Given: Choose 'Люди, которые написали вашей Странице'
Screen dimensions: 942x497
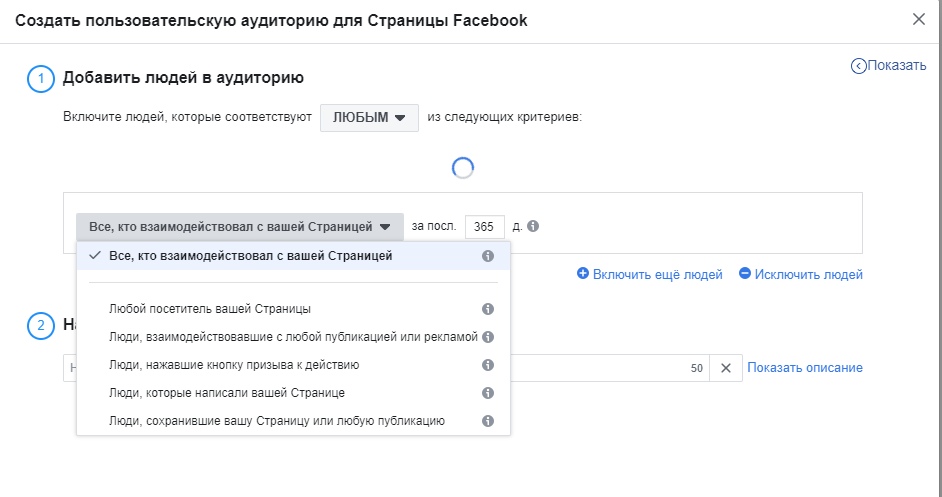Looking at the screenshot, I should (x=293, y=393).
